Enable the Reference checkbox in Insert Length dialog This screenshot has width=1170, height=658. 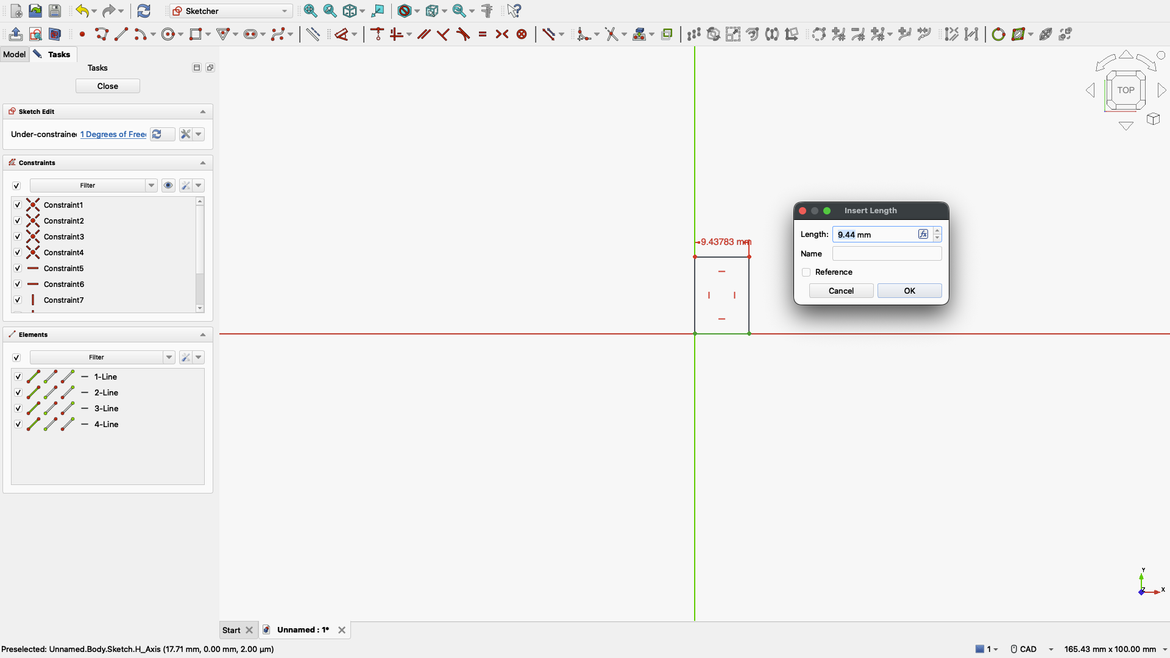click(x=806, y=271)
